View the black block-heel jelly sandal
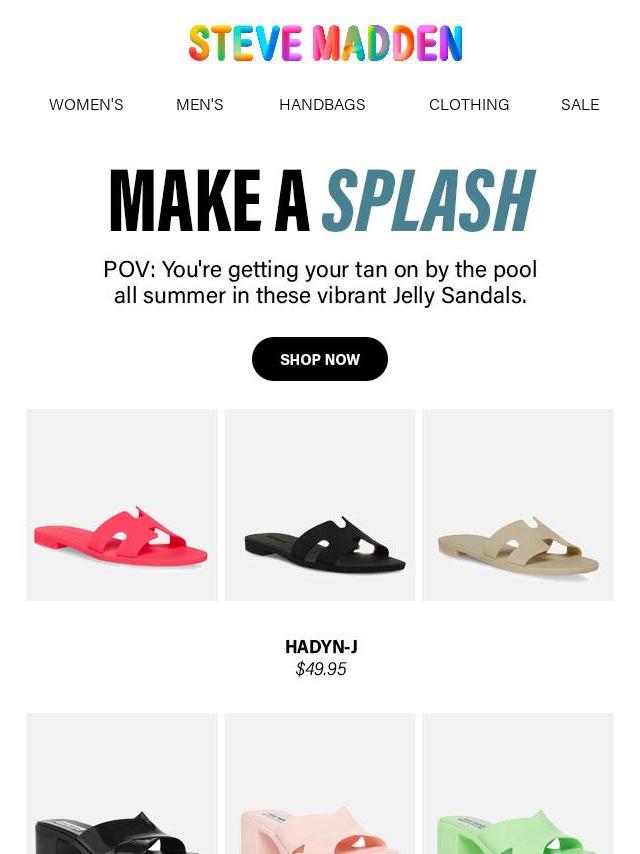This screenshot has width=640, height=854. click(x=121, y=783)
